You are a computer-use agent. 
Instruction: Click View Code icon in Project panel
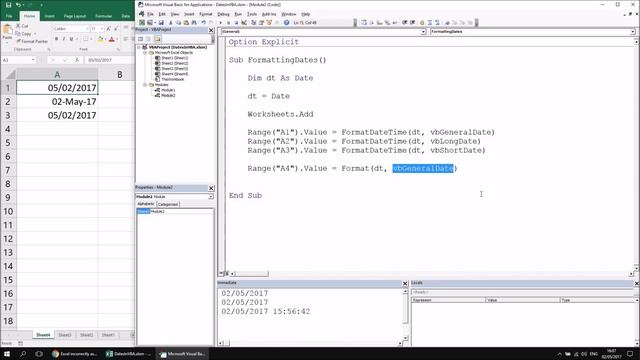(x=140, y=39)
